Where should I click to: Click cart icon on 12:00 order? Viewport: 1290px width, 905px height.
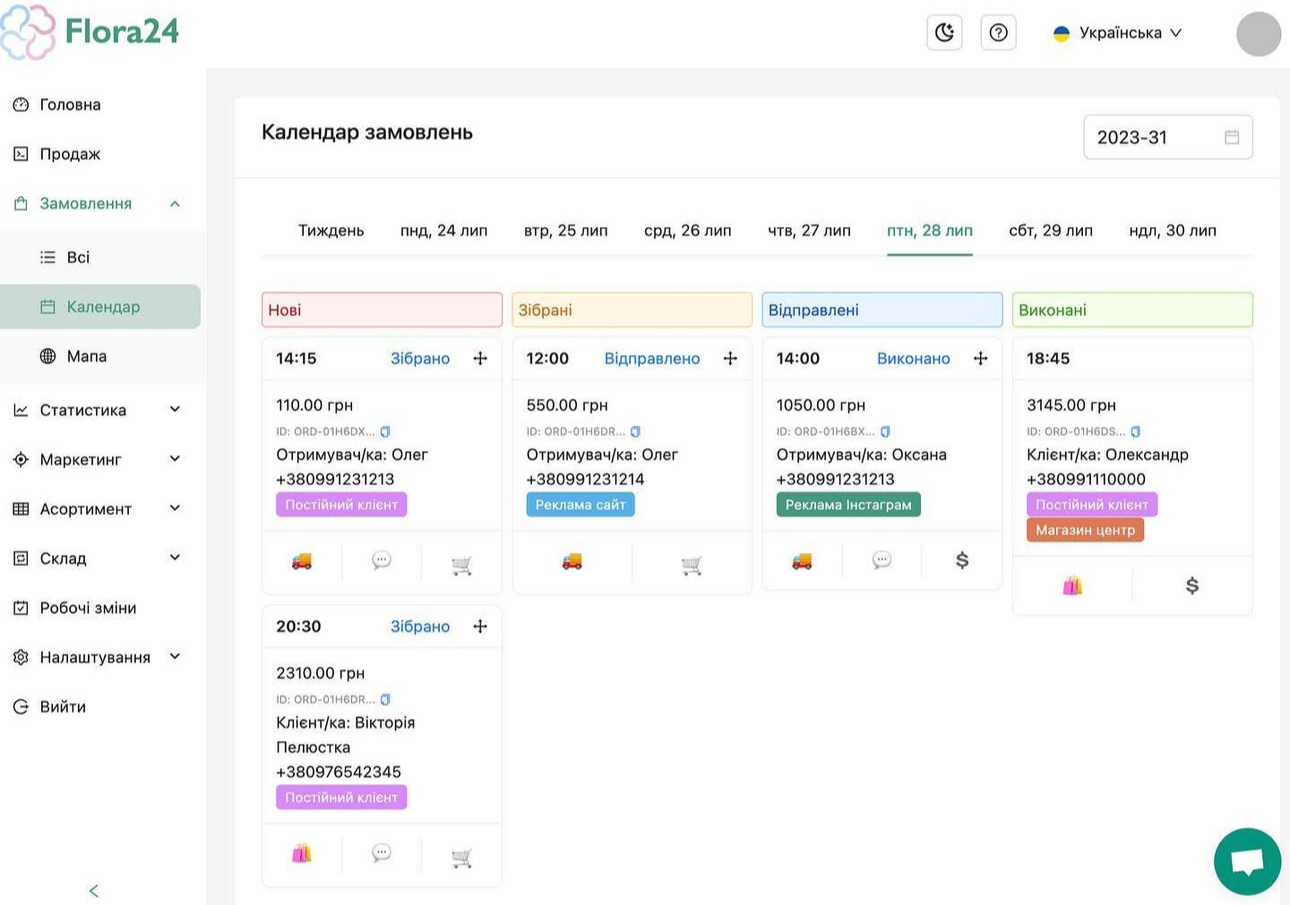click(691, 565)
